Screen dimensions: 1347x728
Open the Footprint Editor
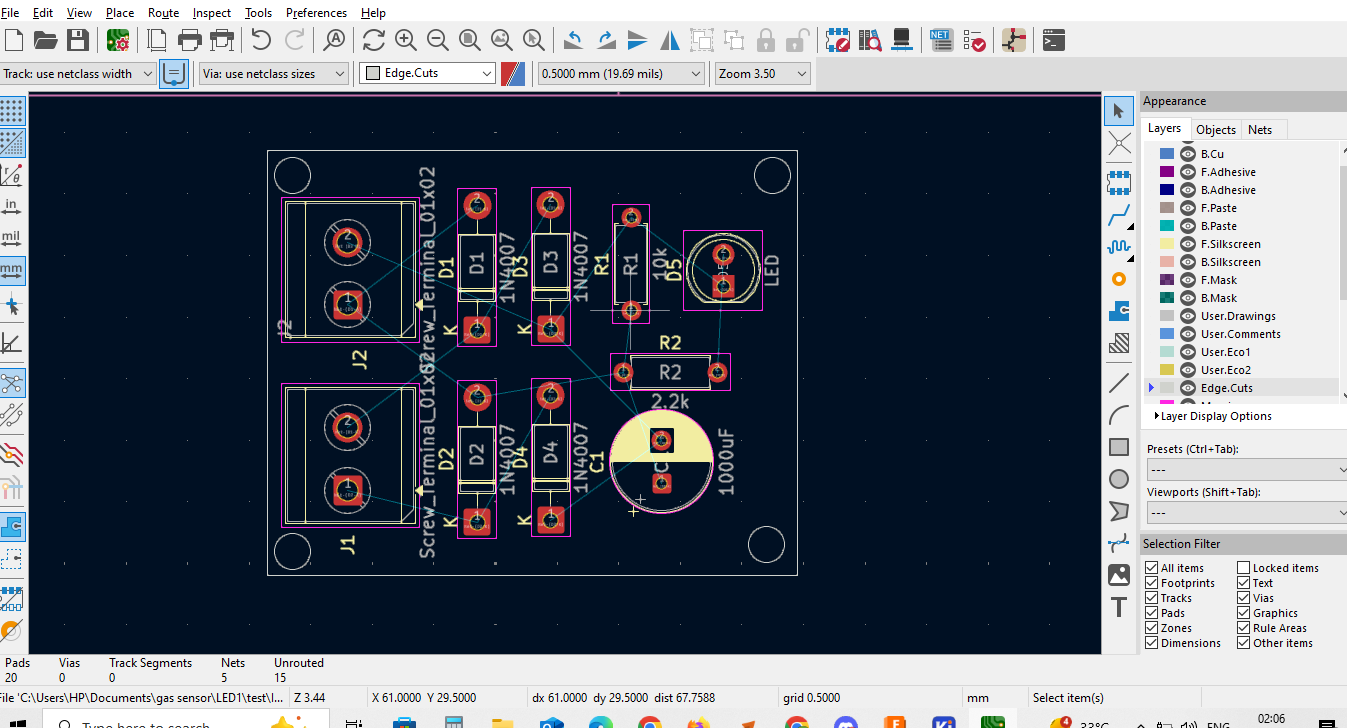[838, 40]
